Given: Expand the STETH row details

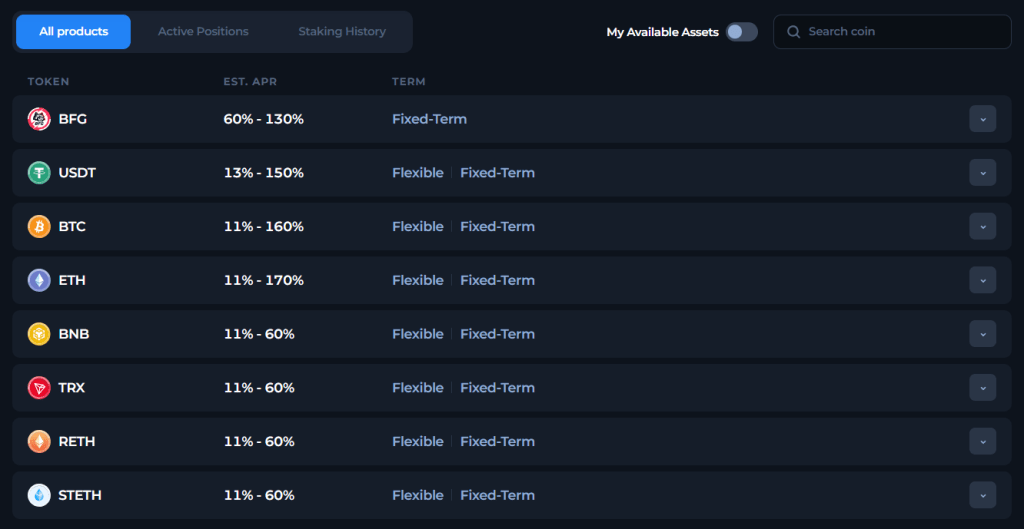Looking at the screenshot, I should pyautogui.click(x=982, y=496).
